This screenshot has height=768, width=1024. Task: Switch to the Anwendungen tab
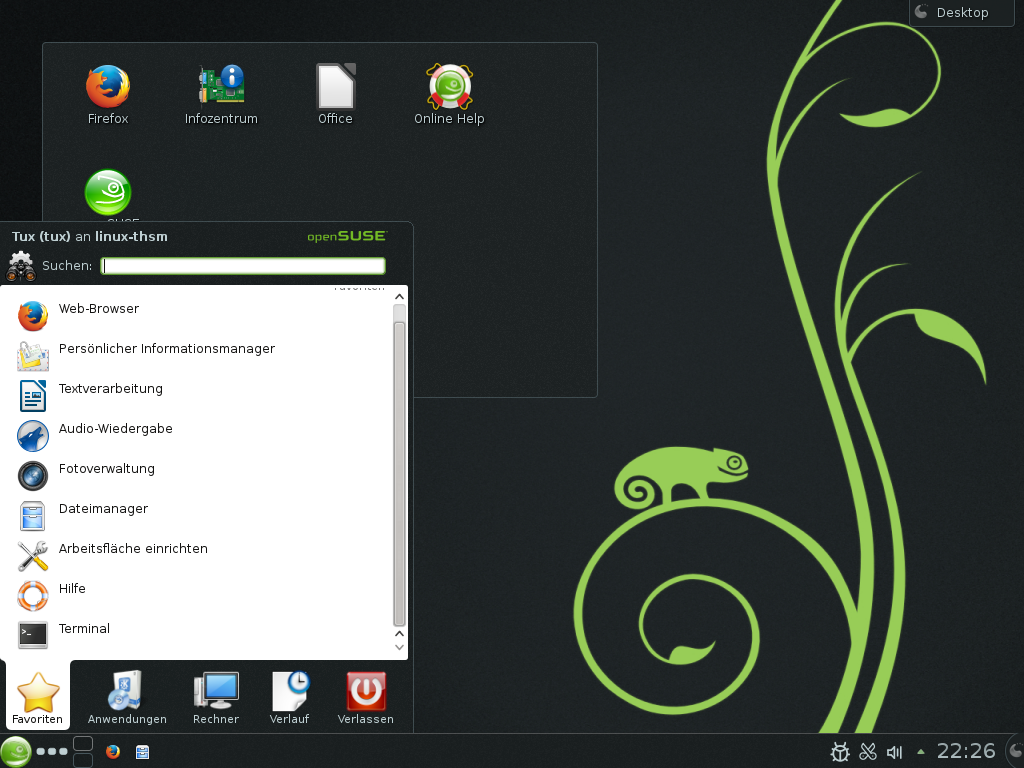coord(127,697)
